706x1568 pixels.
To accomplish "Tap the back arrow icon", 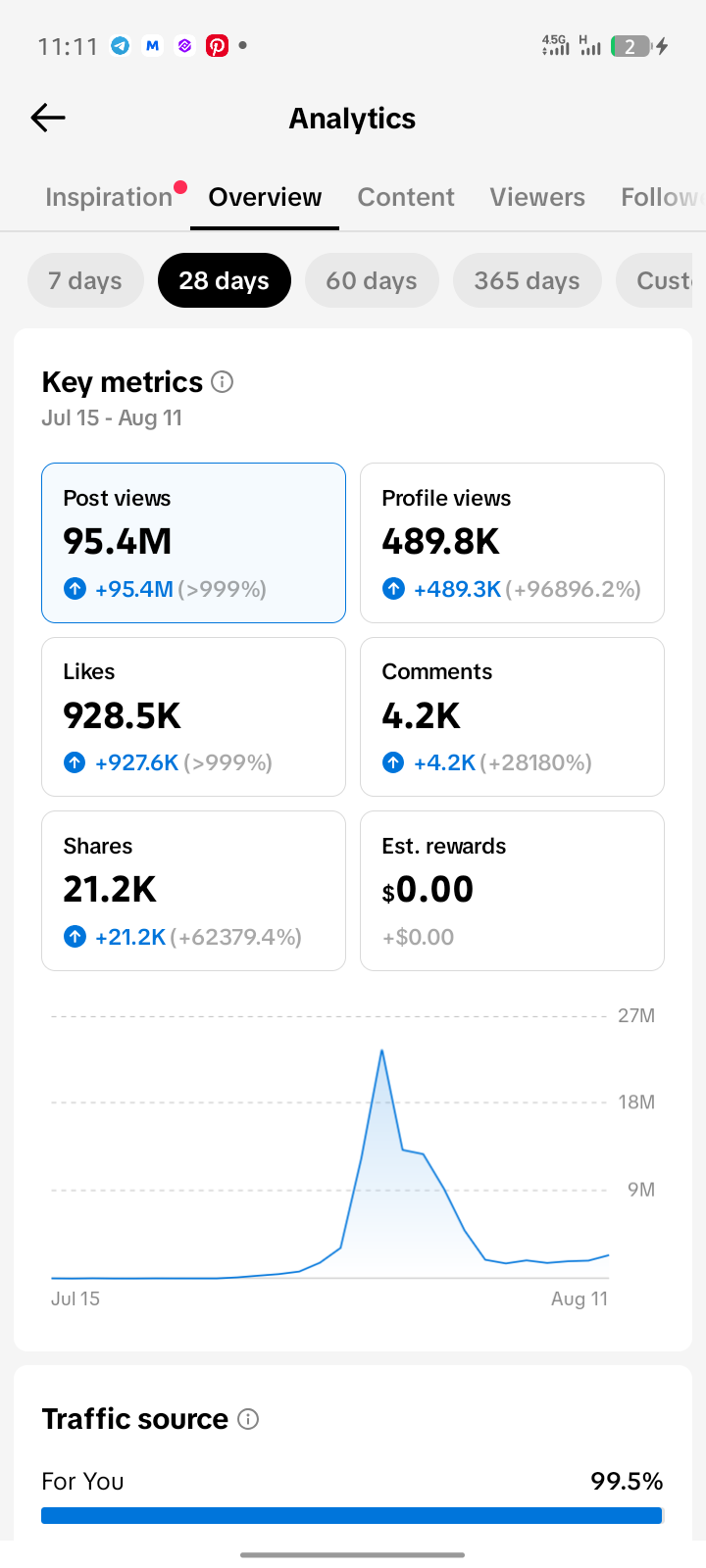I will (48, 118).
